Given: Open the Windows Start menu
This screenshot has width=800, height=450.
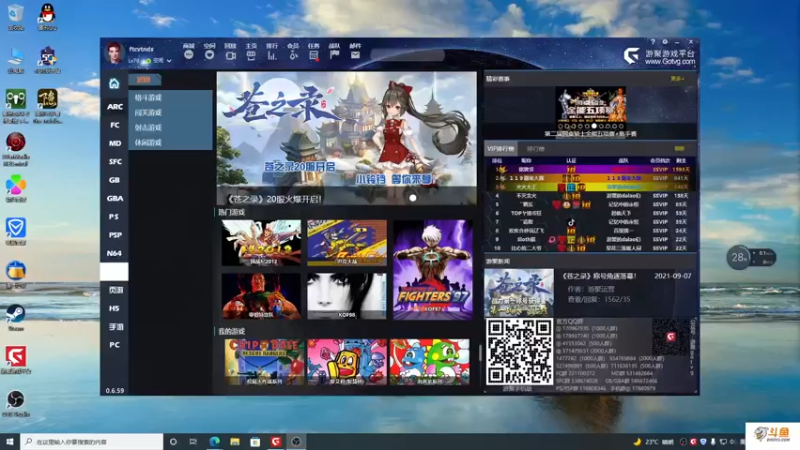Looking at the screenshot, I should [10, 441].
